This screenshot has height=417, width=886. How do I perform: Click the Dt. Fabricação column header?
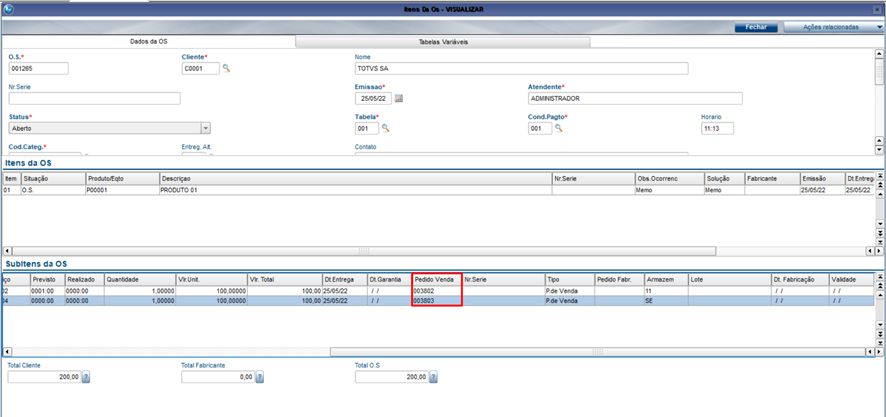(800, 280)
